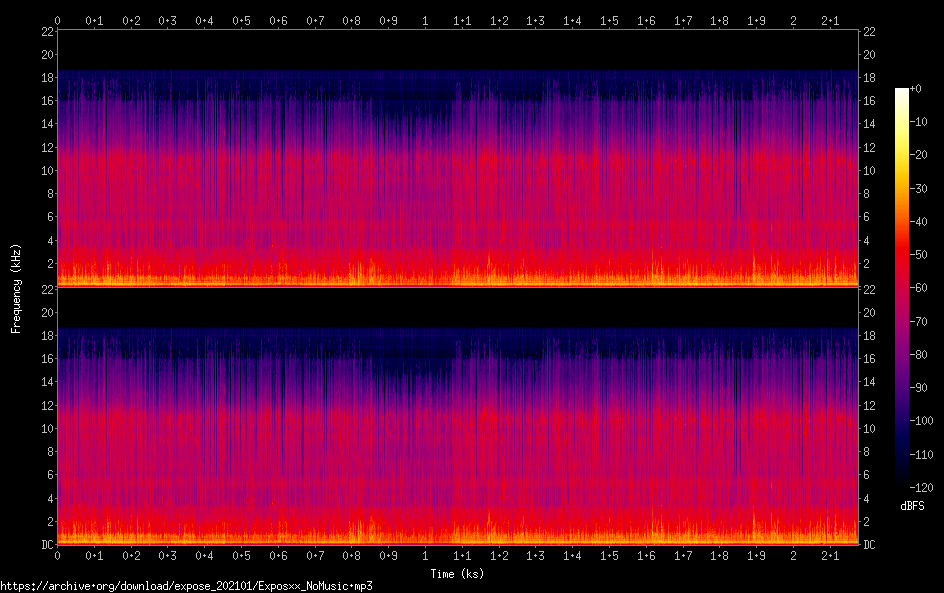944x593 pixels.
Task: Click the '-80' label on the color scale
Action: (919, 355)
